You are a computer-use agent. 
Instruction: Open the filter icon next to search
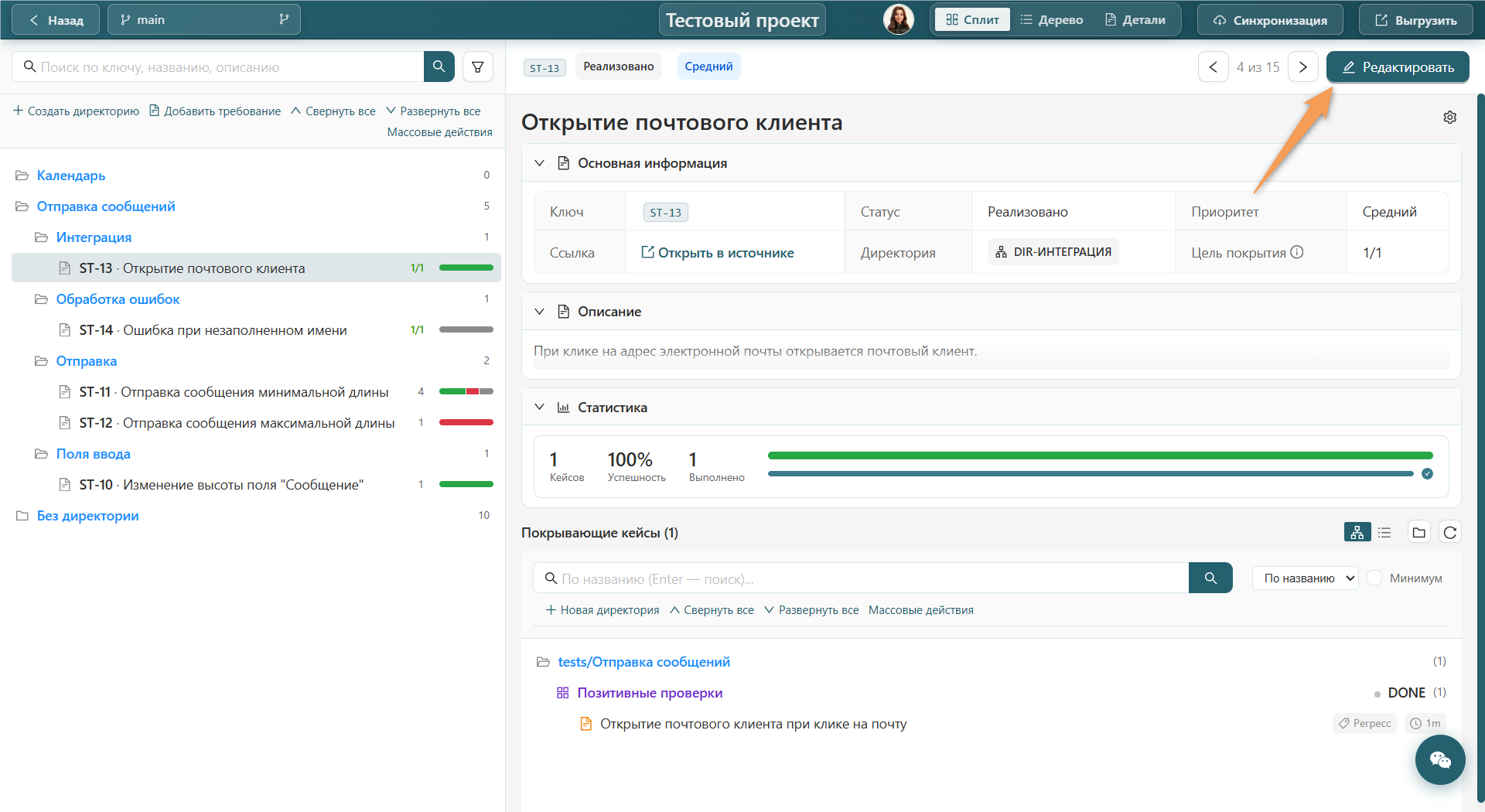[478, 67]
